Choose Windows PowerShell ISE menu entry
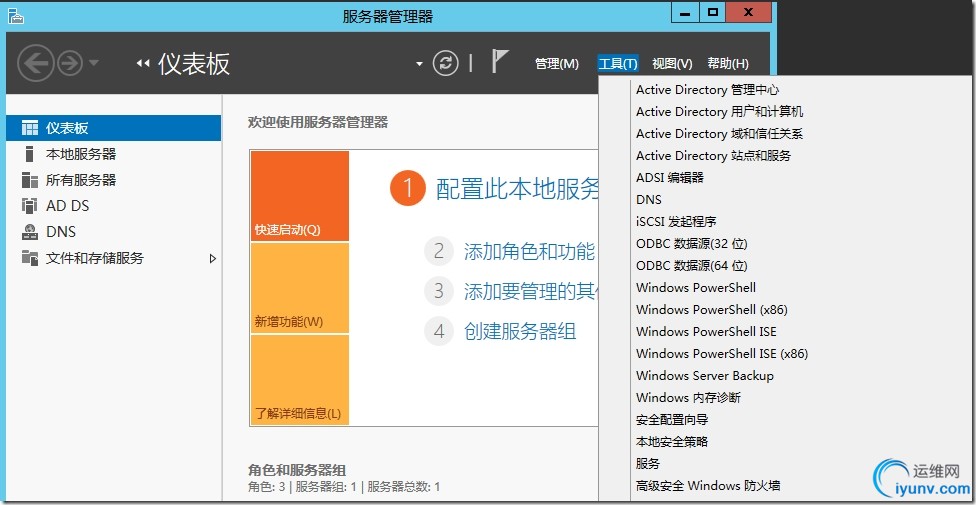The image size is (976, 505). (x=706, y=332)
